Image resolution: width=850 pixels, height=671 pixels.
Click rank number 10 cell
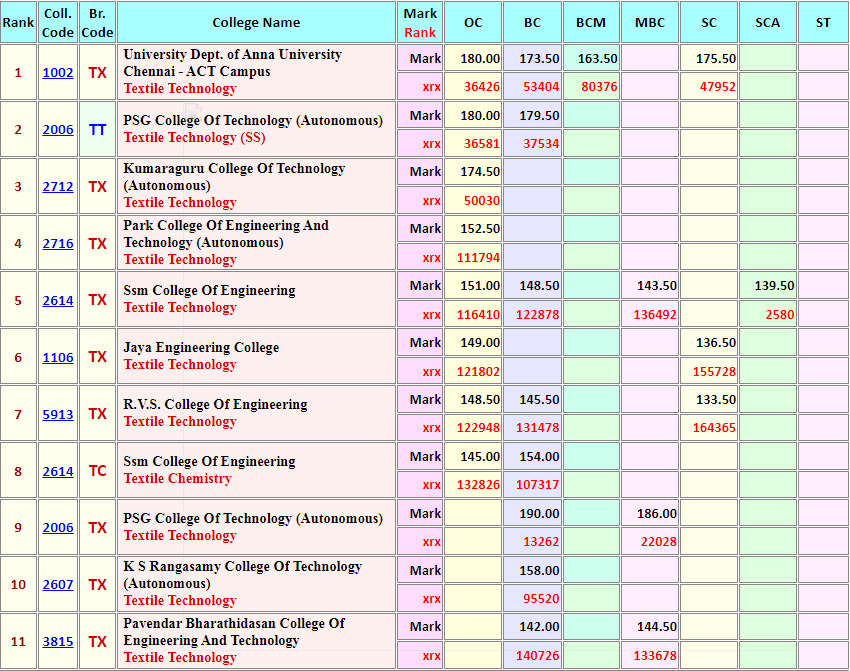pos(18,584)
